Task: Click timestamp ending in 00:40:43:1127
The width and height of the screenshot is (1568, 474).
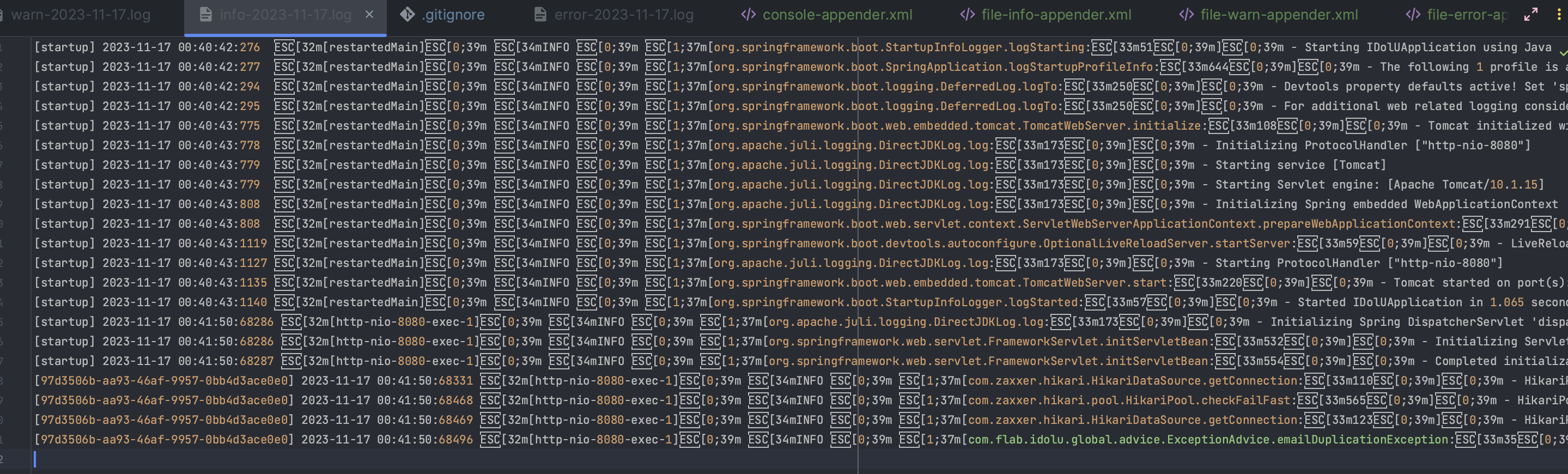Action: click(185, 263)
